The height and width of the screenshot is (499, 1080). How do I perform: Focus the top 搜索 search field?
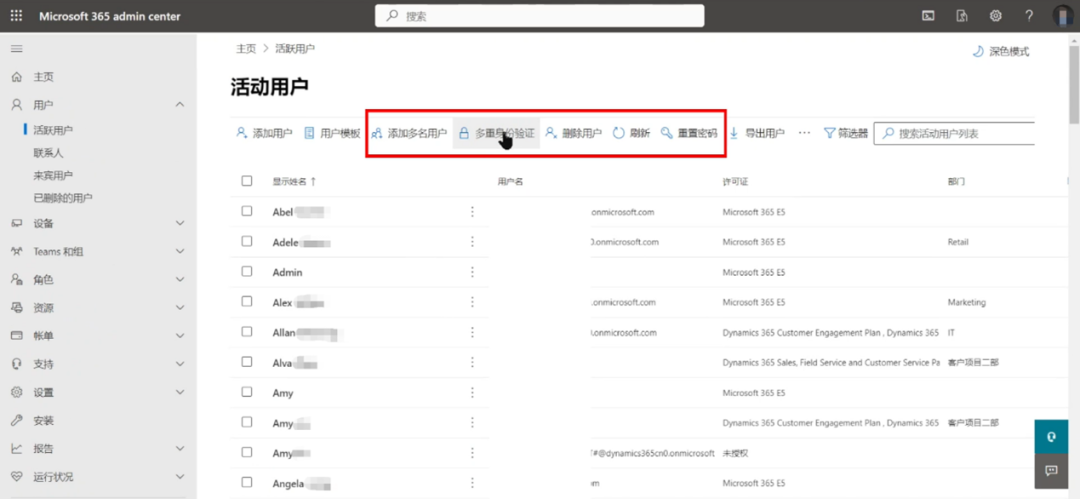[539, 16]
